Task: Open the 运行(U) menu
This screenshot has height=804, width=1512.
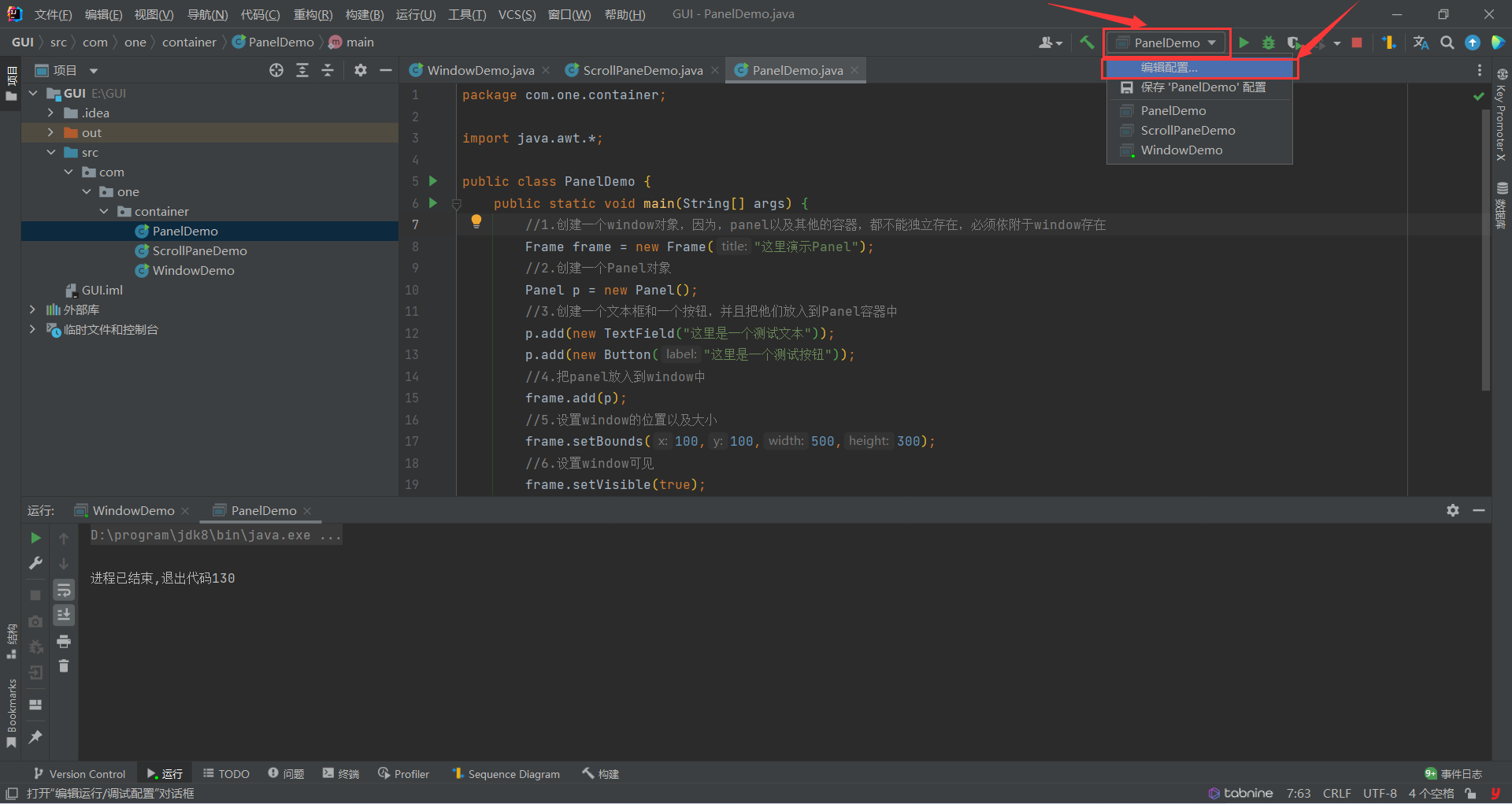Action: [416, 13]
